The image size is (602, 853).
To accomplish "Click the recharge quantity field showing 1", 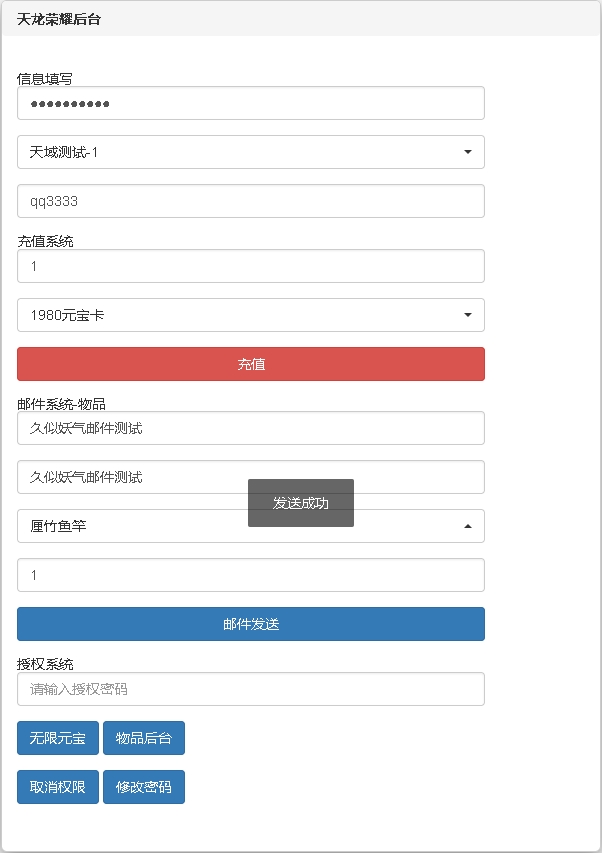I will (x=250, y=265).
